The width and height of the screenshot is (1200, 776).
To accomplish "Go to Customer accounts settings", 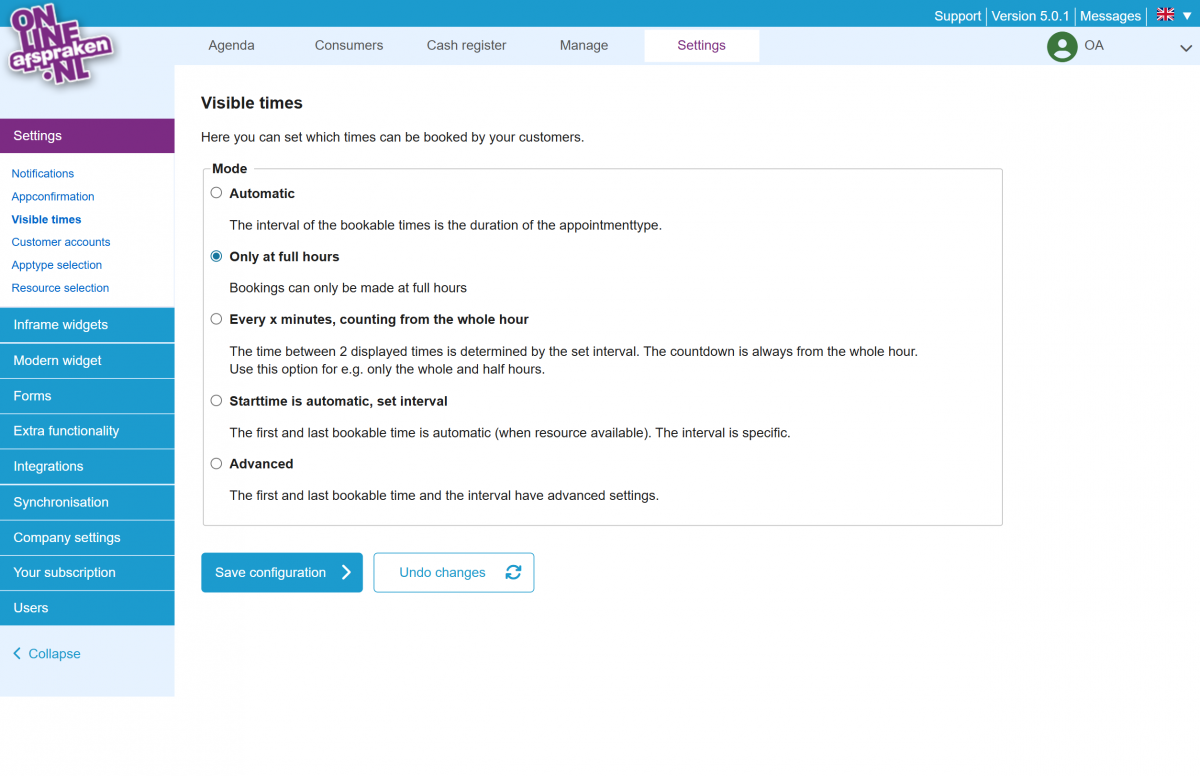I will click(61, 242).
